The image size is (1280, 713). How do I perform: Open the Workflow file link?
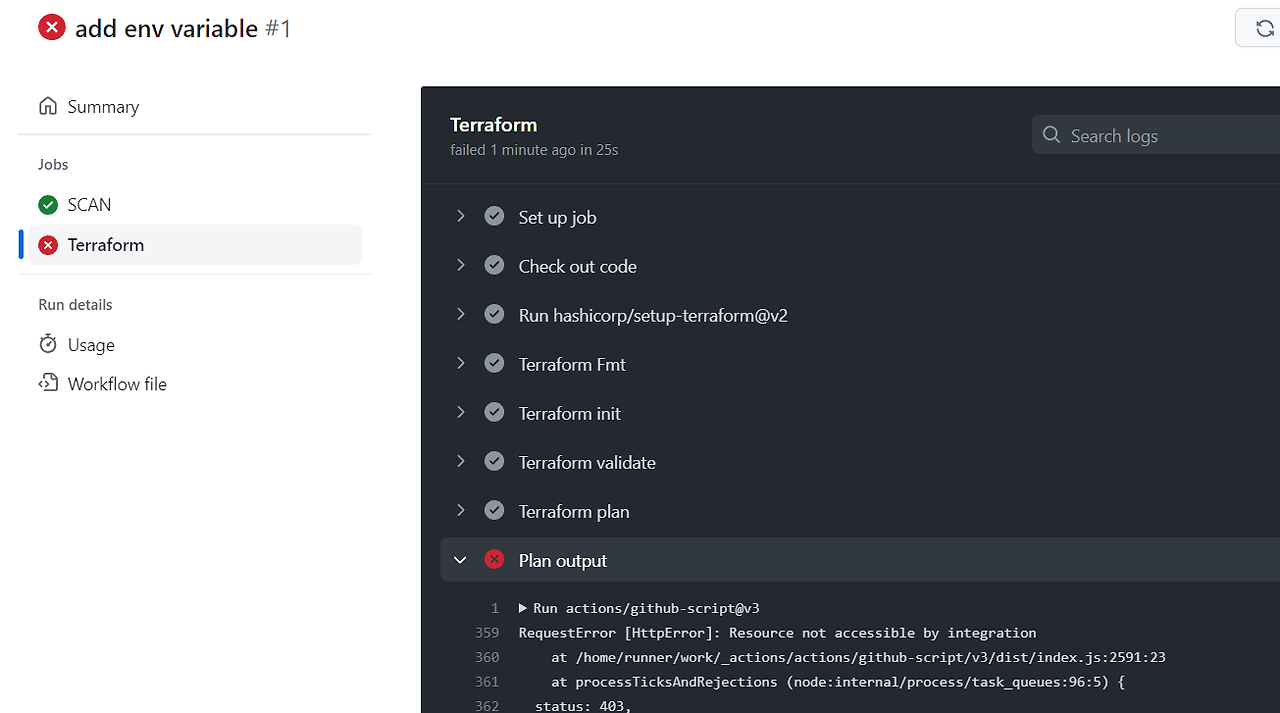coord(117,384)
